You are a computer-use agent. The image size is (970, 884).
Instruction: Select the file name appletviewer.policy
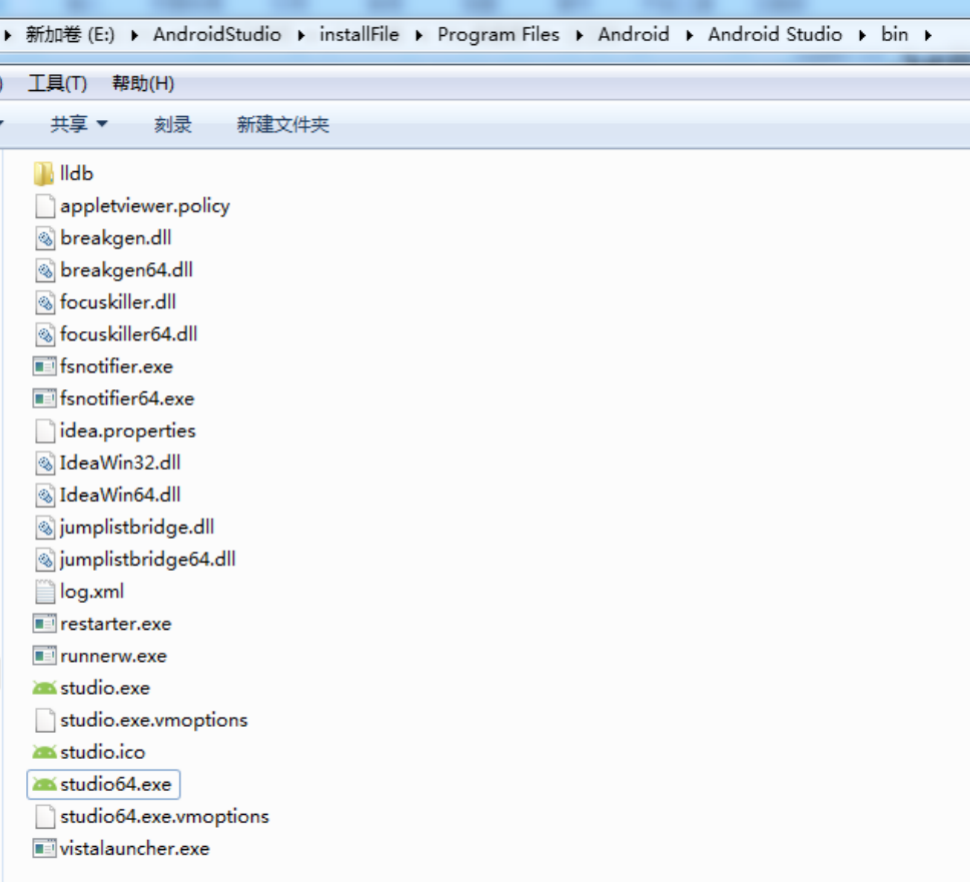pyautogui.click(x=145, y=206)
